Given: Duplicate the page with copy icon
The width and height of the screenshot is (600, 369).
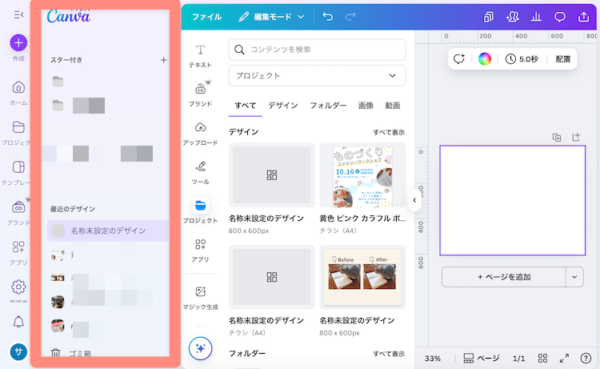Looking at the screenshot, I should (x=557, y=137).
